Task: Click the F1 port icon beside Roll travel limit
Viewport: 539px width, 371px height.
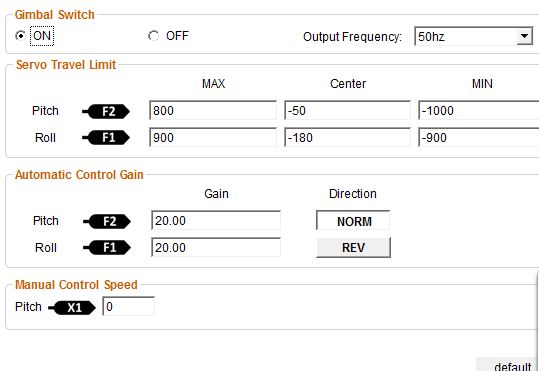Action: coord(106,138)
